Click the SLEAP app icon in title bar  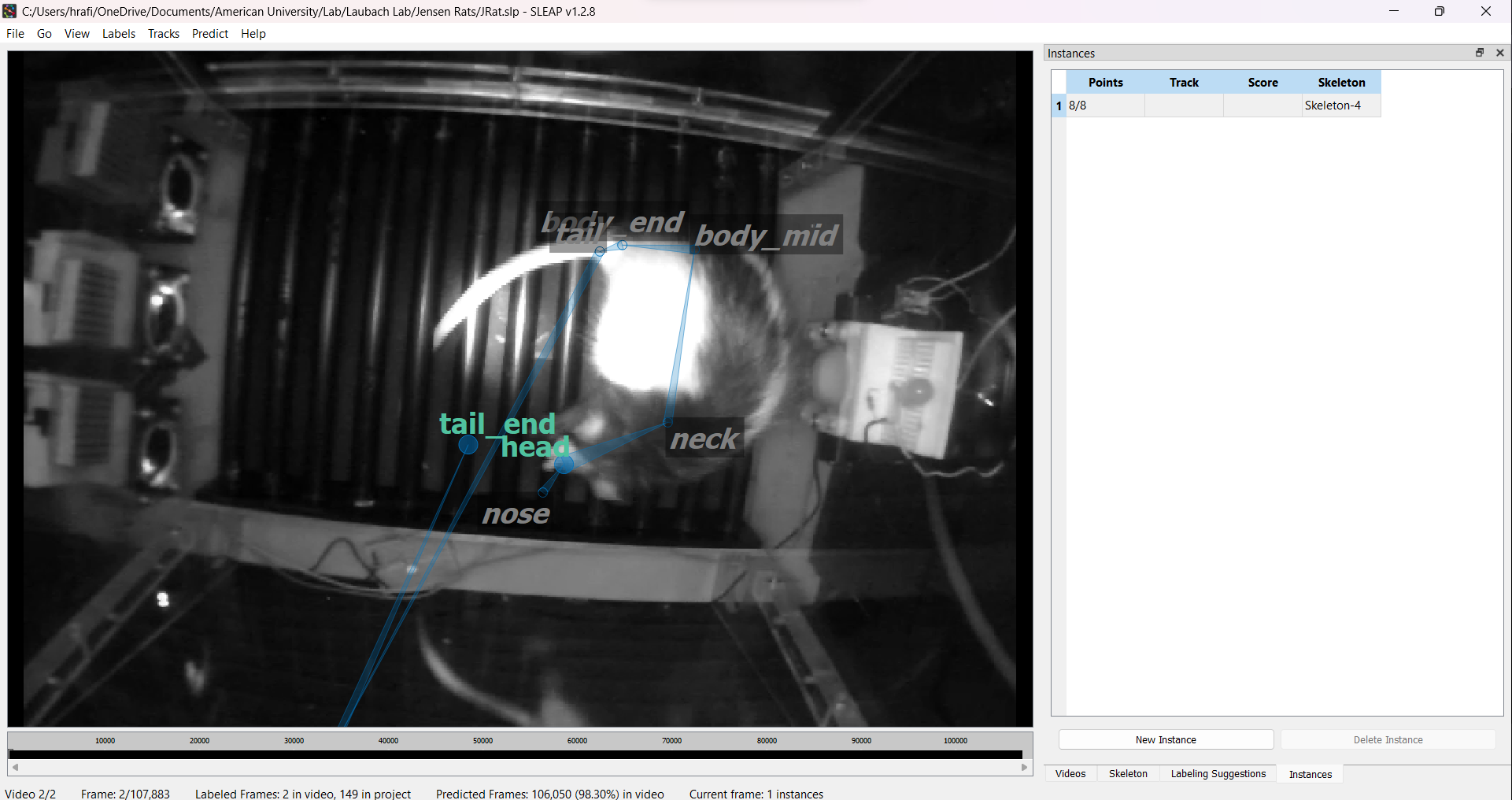click(x=9, y=11)
